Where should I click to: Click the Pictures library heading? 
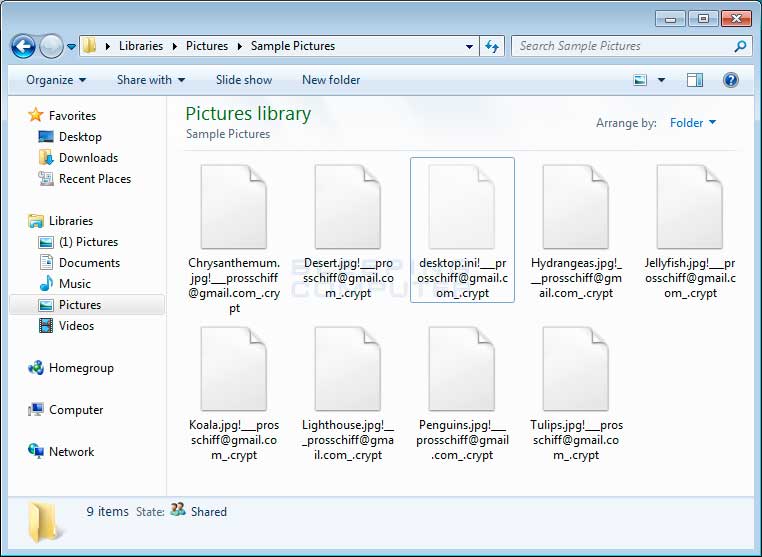coord(248,114)
